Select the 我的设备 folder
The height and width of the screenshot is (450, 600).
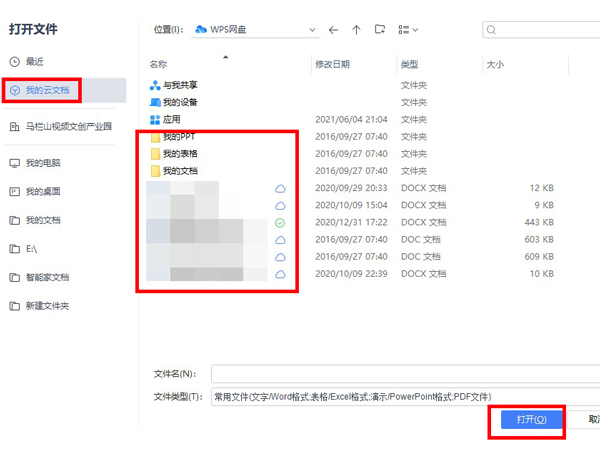point(179,102)
